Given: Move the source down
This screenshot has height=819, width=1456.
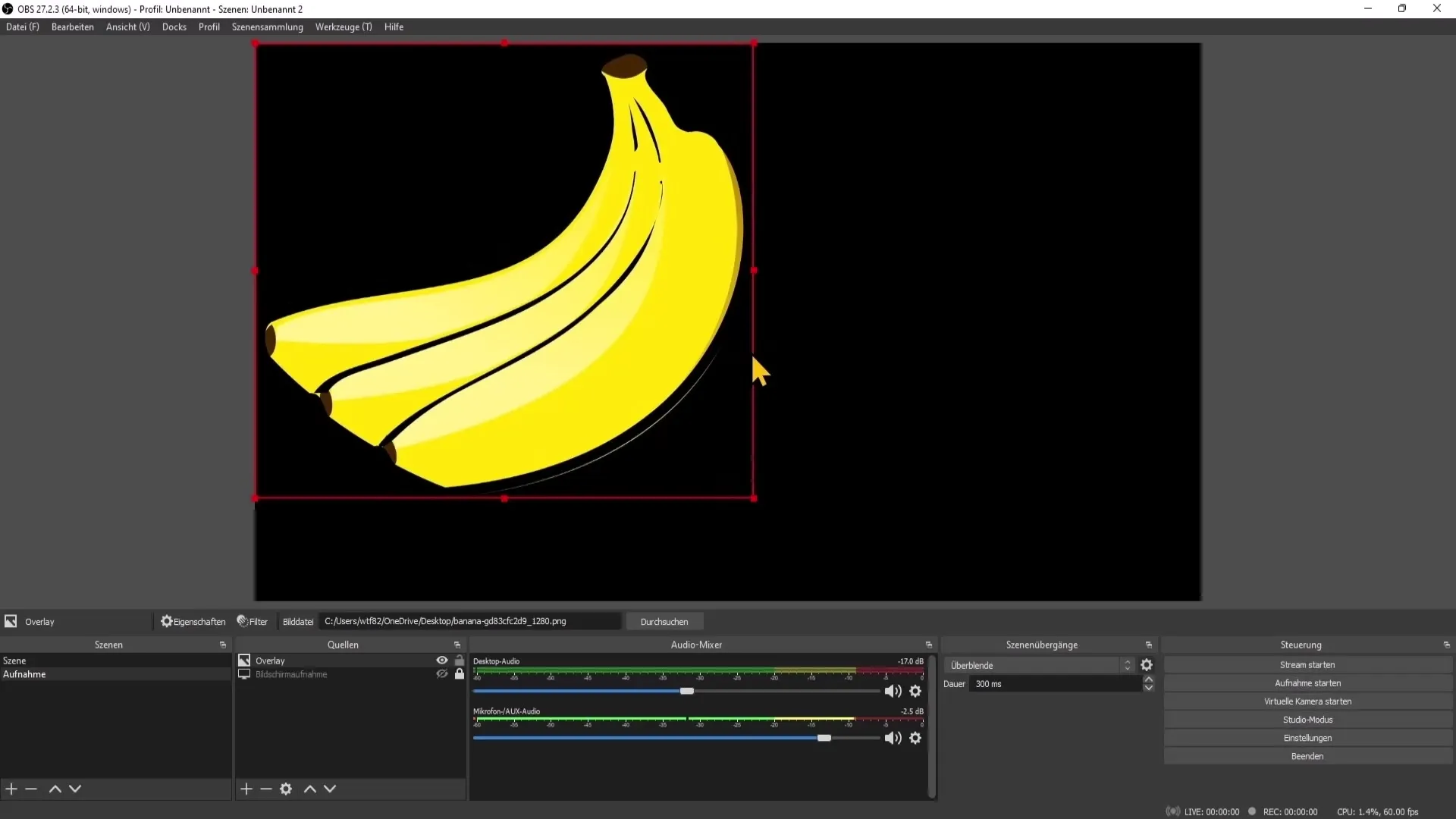Looking at the screenshot, I should tap(330, 789).
